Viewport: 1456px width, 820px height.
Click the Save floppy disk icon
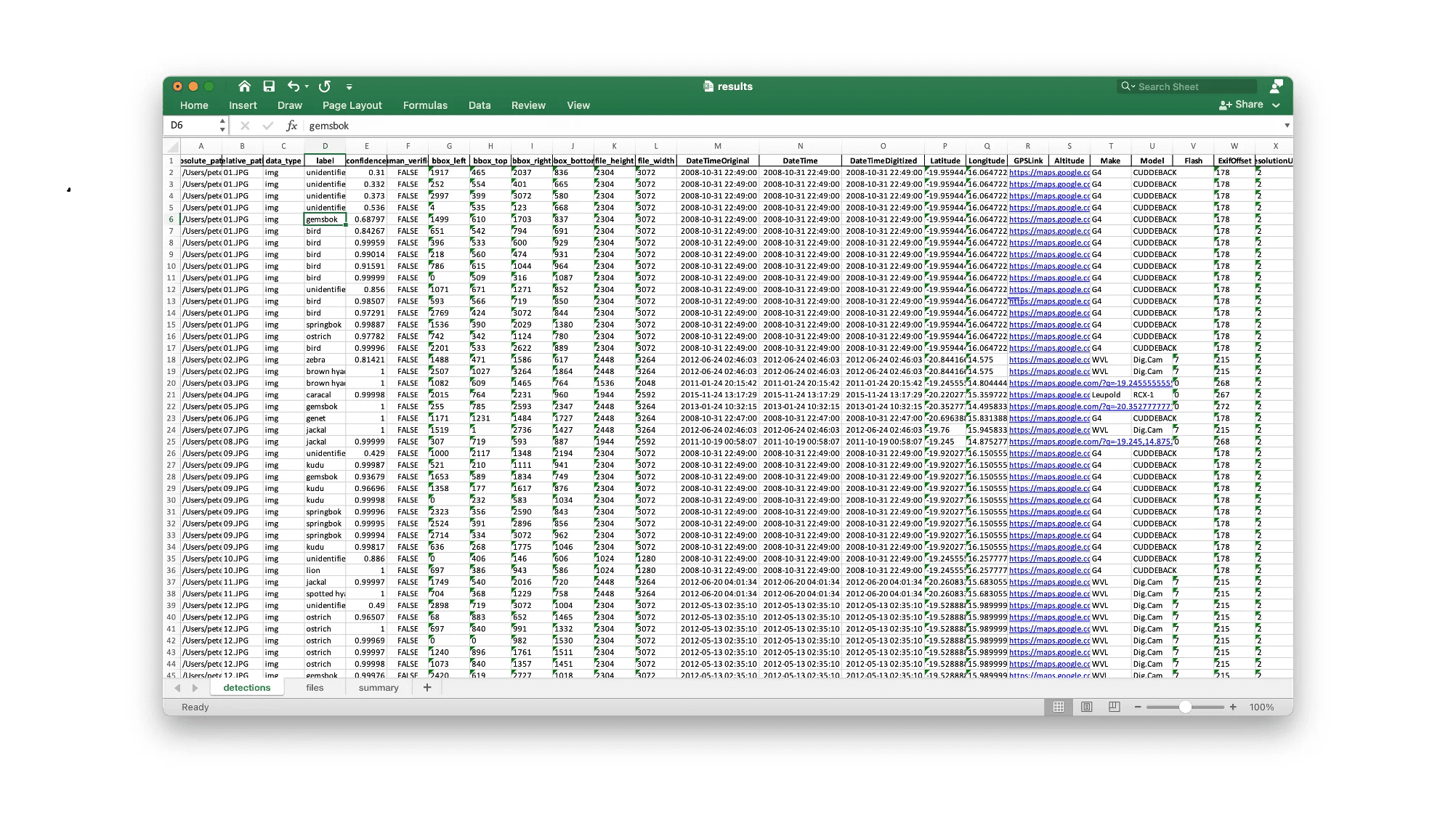coord(269,86)
